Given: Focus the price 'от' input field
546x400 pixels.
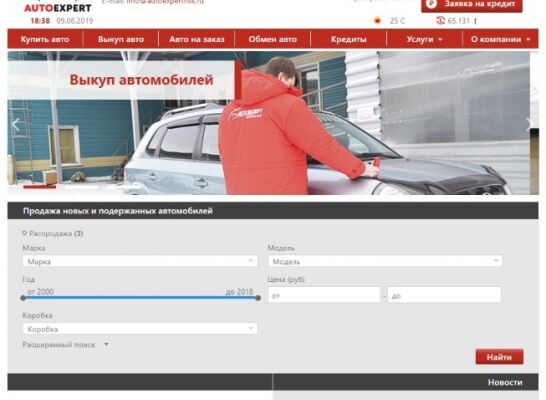Looking at the screenshot, I should (x=324, y=295).
